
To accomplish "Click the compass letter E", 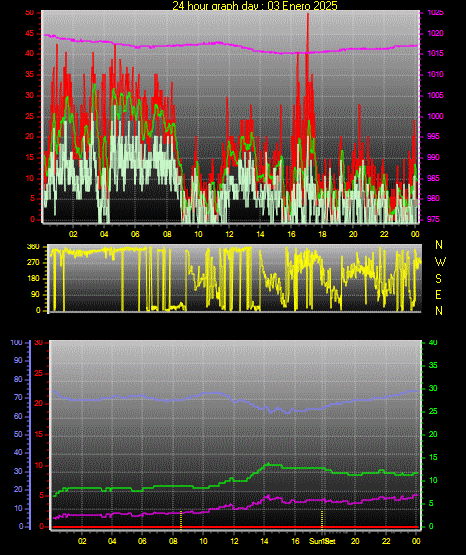I will click(x=438, y=294).
